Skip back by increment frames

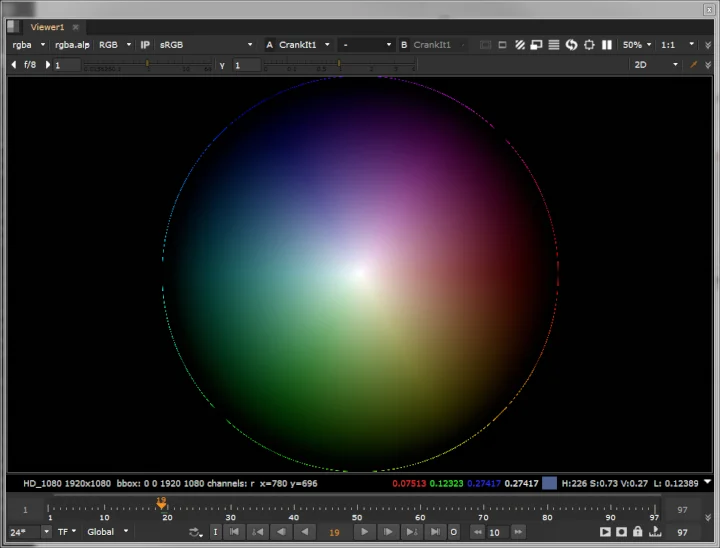[x=478, y=532]
